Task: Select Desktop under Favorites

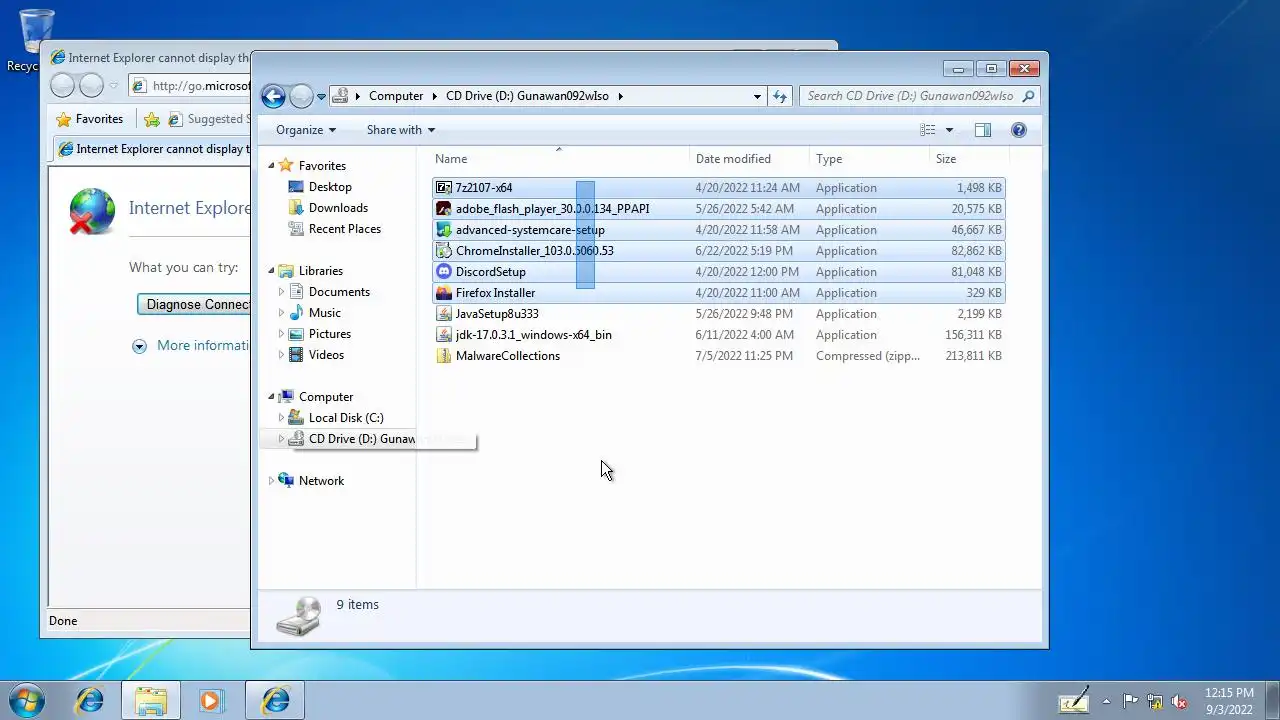Action: tap(330, 187)
